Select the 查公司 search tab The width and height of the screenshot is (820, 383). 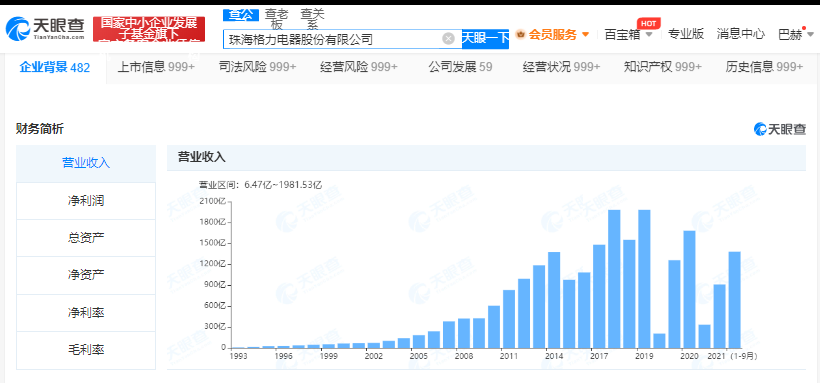pyautogui.click(x=241, y=14)
